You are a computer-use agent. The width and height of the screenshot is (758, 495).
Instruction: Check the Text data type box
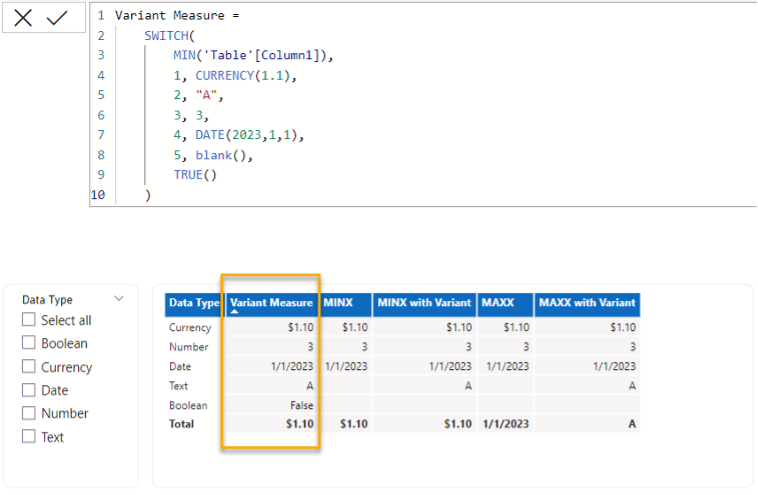(x=29, y=437)
